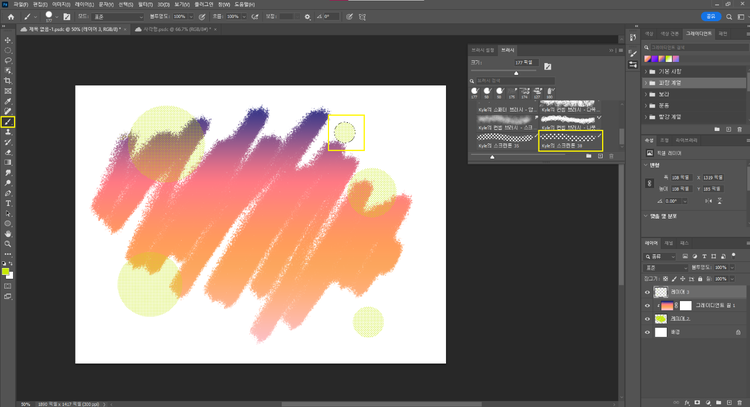Screen dimensions: 750x407
Task: Switch to the 브러시 설정 tab
Action: [x=485, y=48]
